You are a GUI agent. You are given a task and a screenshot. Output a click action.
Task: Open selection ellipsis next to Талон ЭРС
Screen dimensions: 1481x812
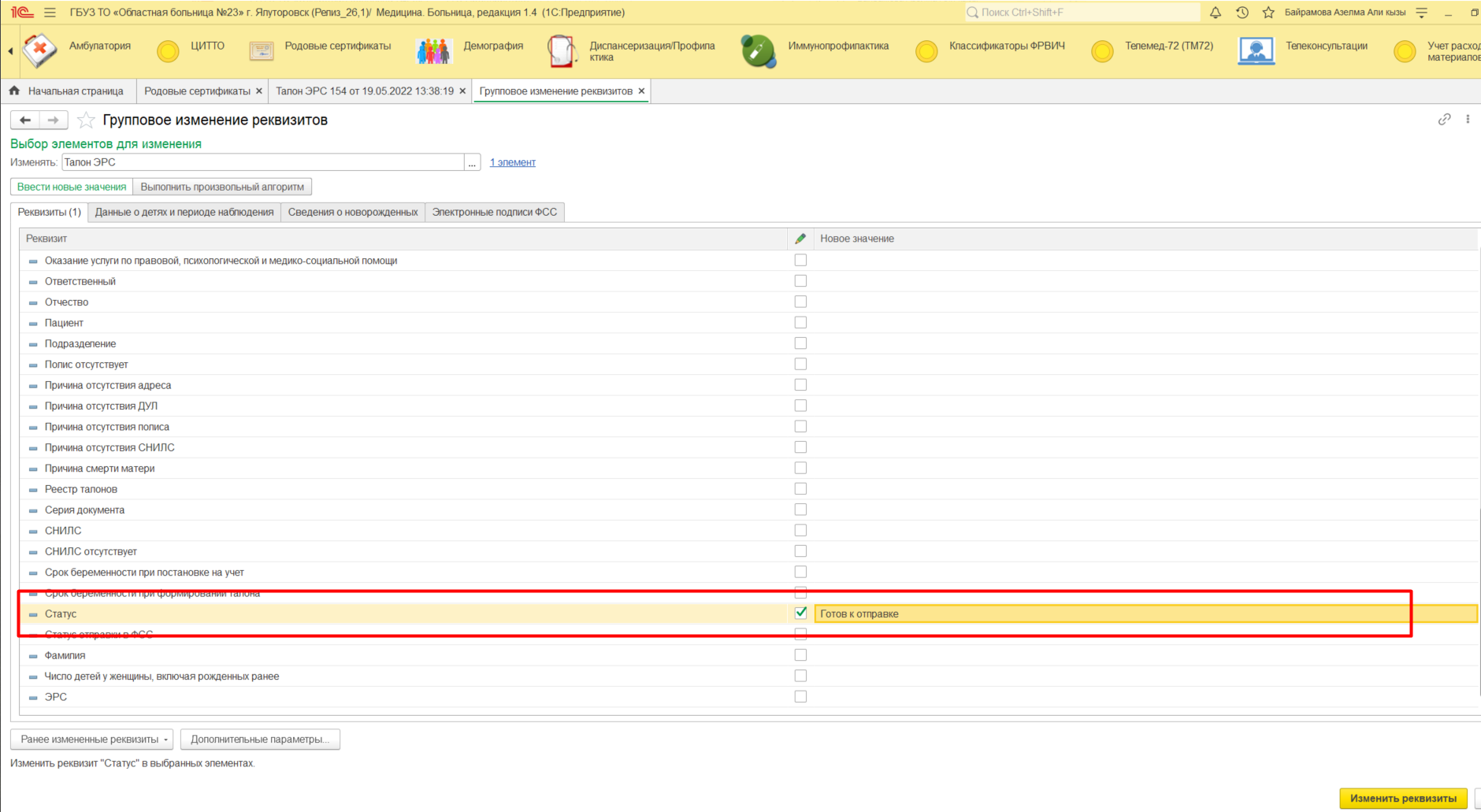coord(472,162)
